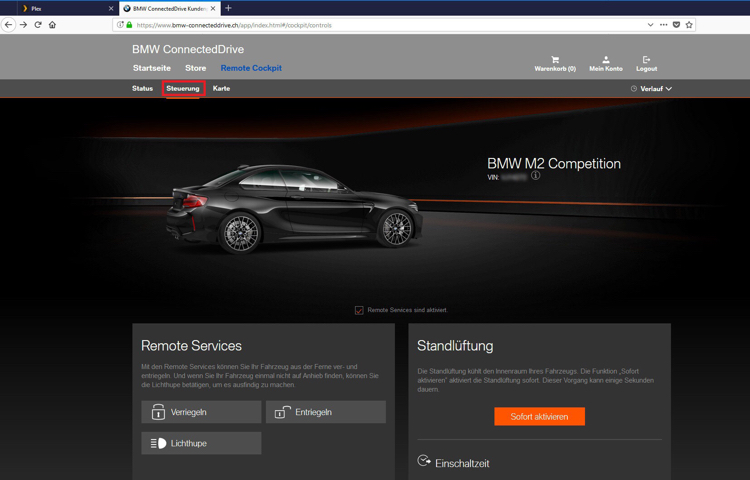Close the Plex tab

click(111, 9)
